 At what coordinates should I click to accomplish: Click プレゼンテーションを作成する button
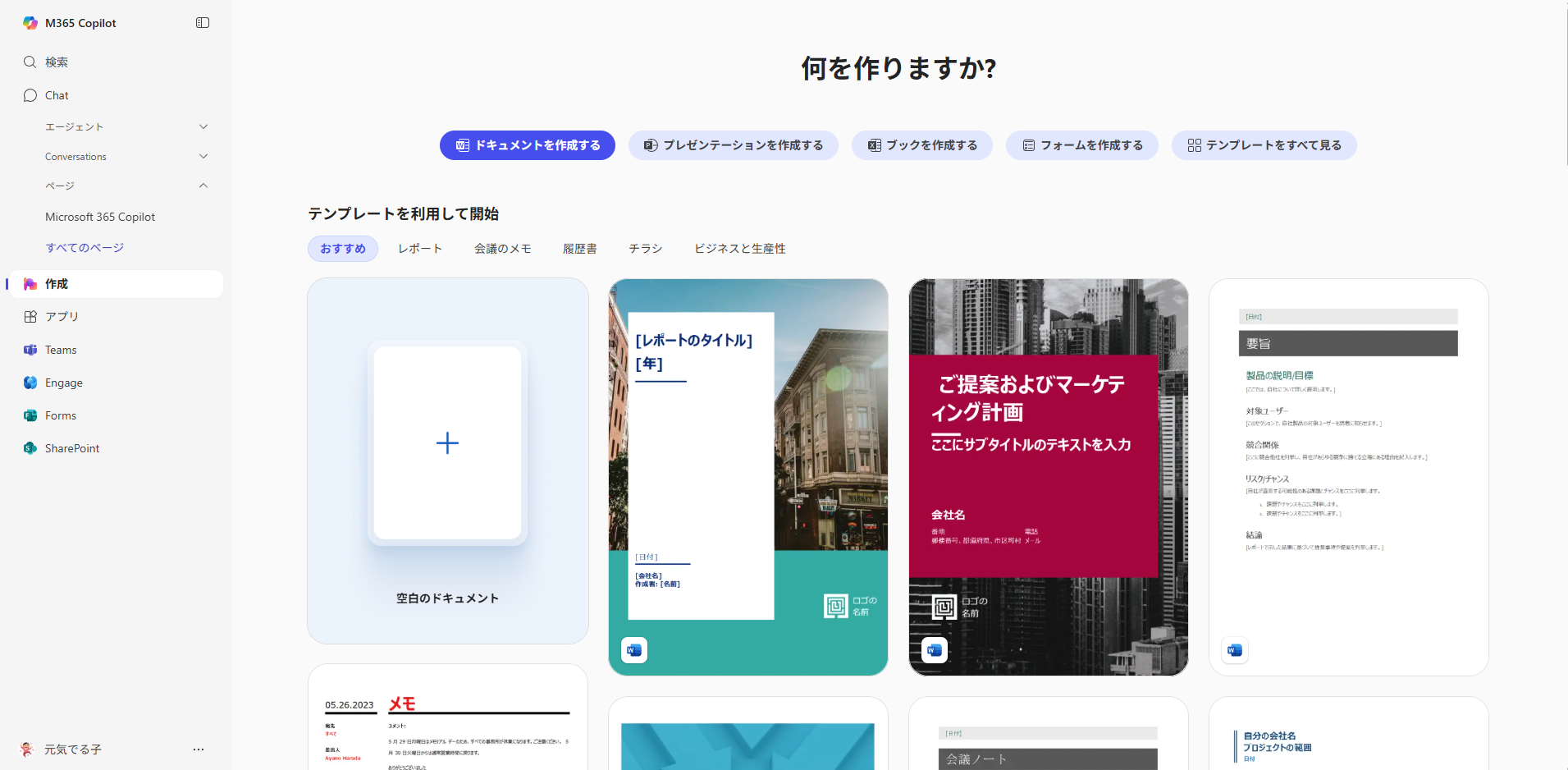pyautogui.click(x=734, y=145)
